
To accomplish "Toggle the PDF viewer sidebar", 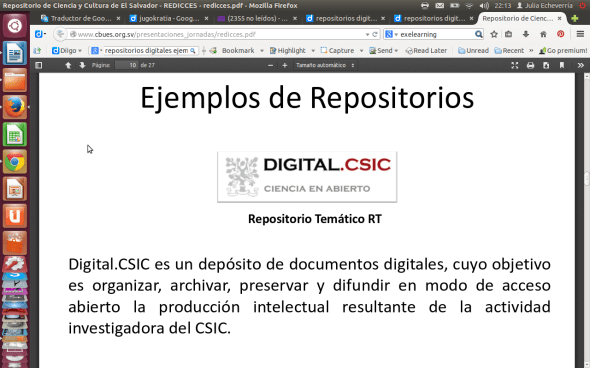I will coord(38,65).
